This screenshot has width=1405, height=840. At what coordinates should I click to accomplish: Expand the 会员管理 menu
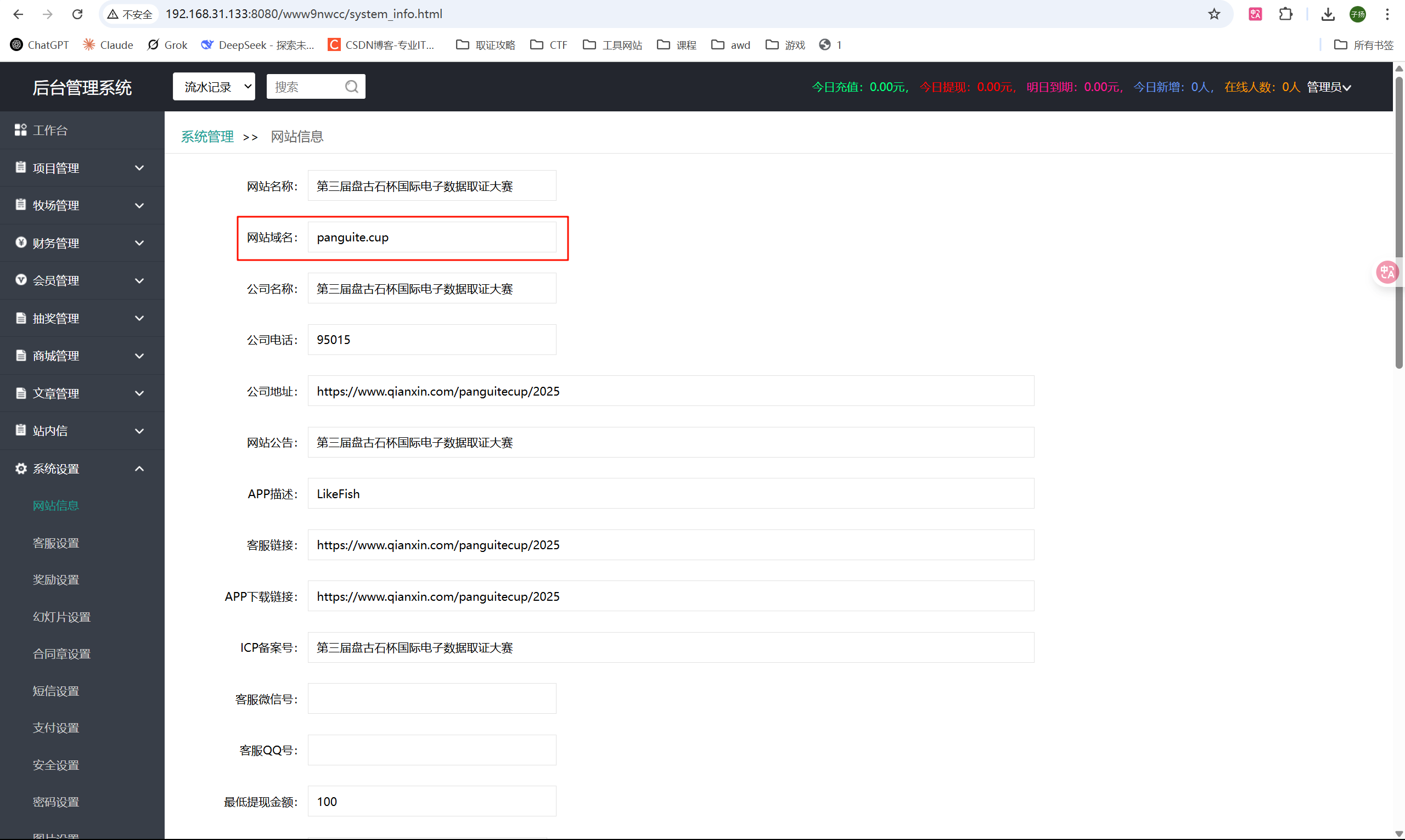[x=82, y=281]
